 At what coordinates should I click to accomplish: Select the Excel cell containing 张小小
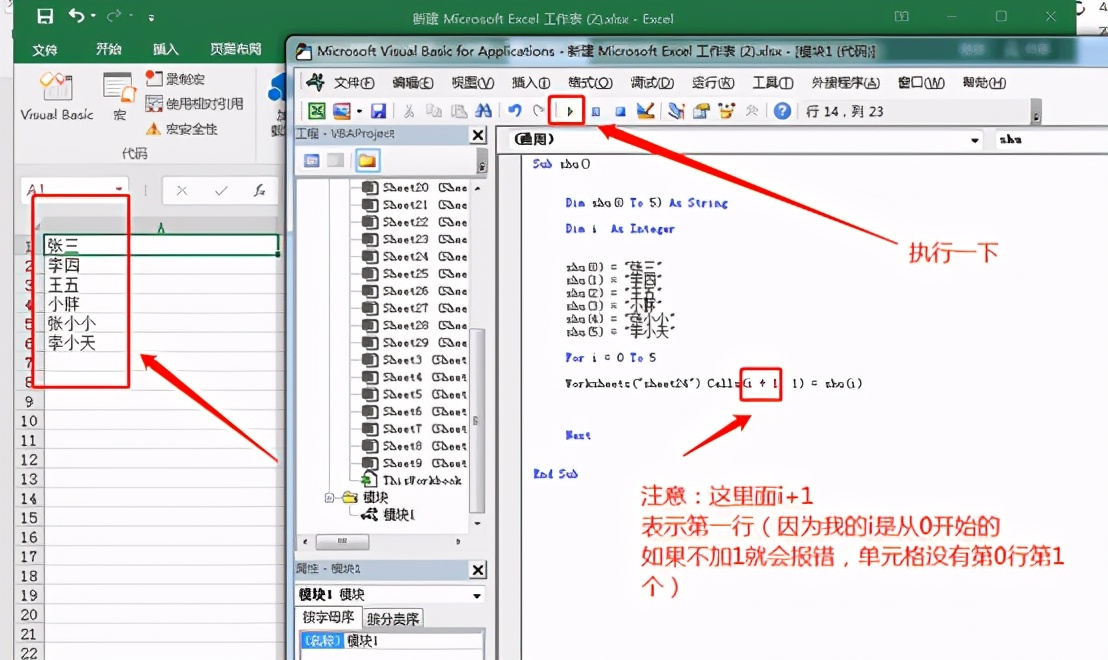(162, 324)
